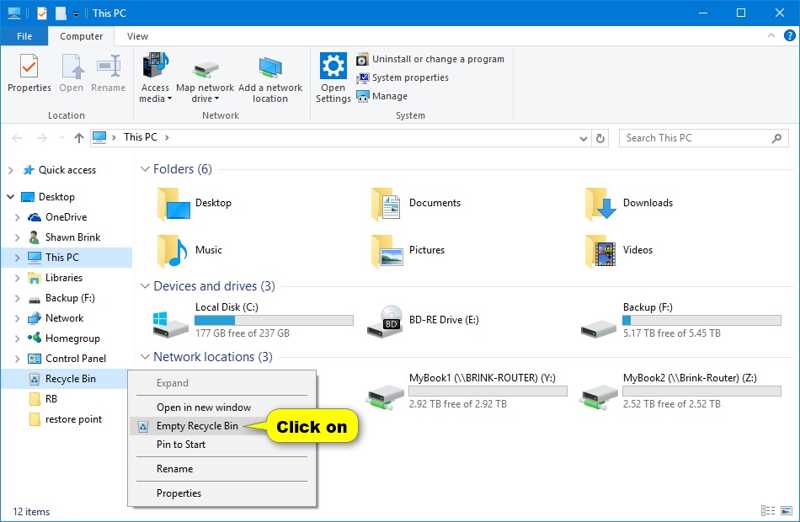Click MyBook1 (Y:) capacity bar
Viewport: 800px width, 522px height.
[488, 391]
